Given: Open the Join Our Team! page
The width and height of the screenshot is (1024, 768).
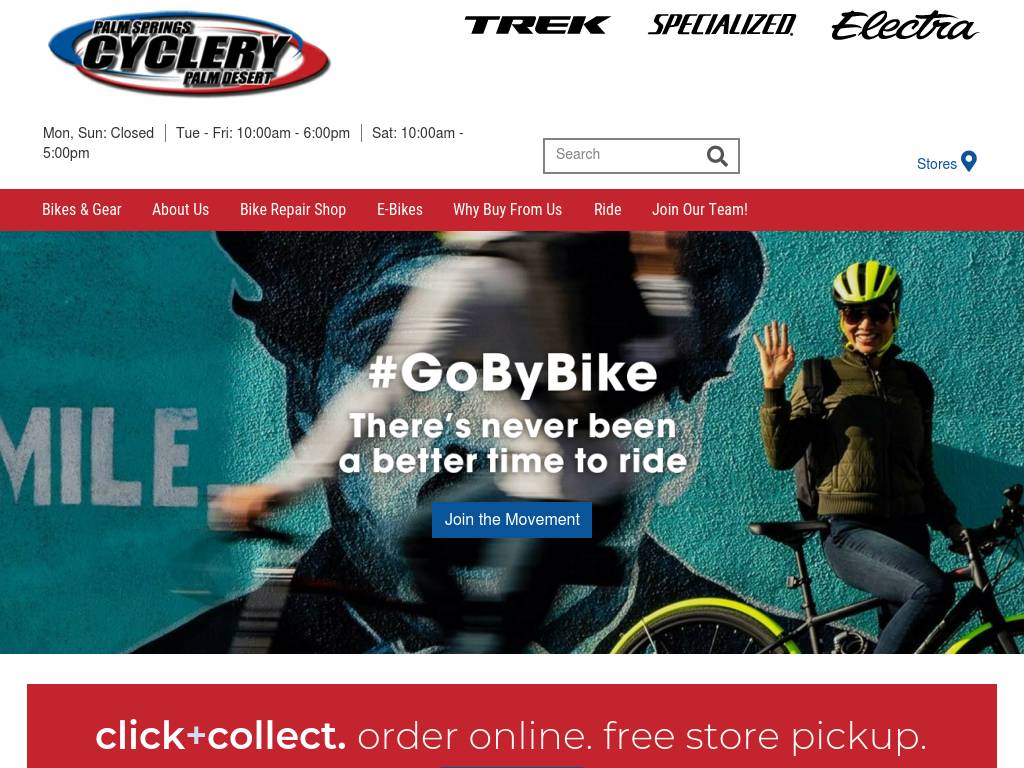Looking at the screenshot, I should (699, 210).
